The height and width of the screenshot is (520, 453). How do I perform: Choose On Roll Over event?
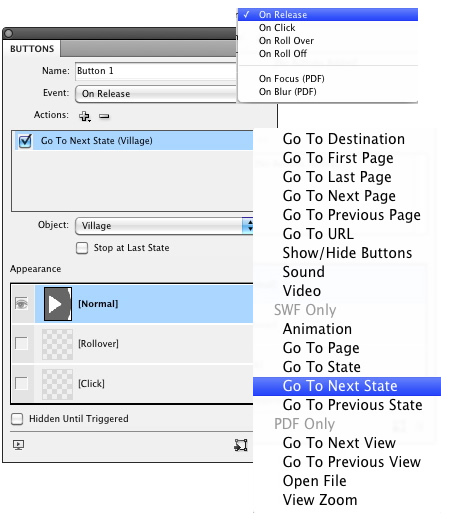(x=286, y=41)
